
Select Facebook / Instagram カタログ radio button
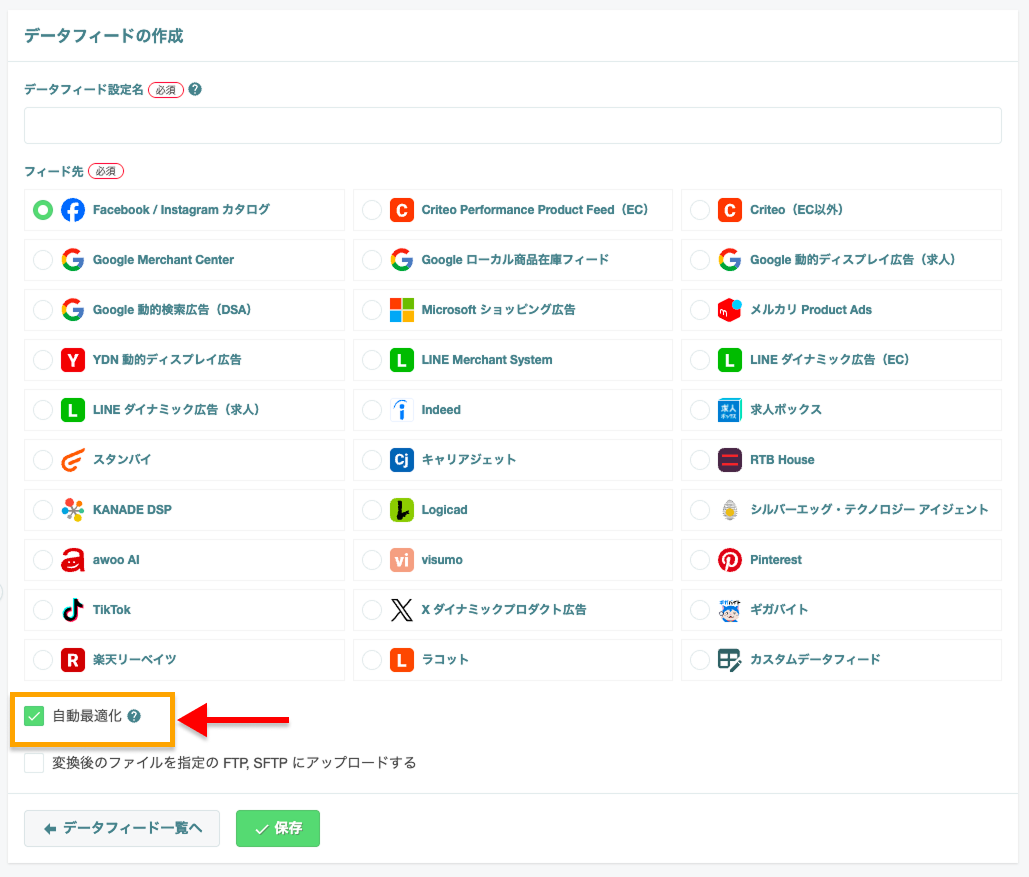click(x=43, y=210)
